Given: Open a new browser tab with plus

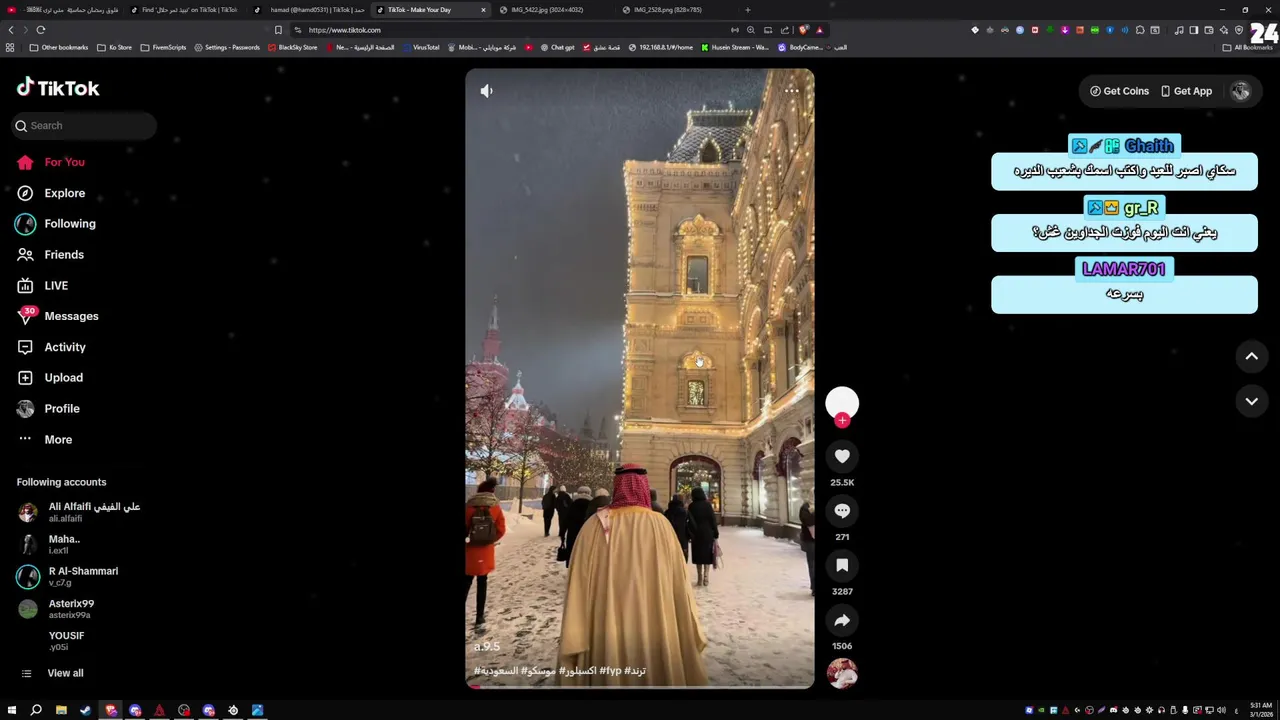Looking at the screenshot, I should [x=747, y=10].
